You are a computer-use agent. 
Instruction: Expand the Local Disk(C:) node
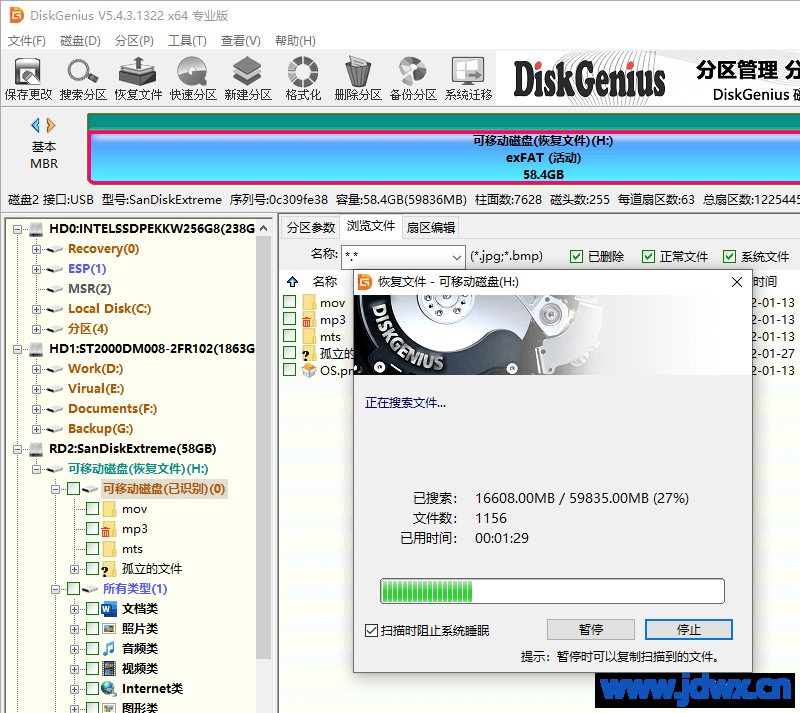[36, 309]
